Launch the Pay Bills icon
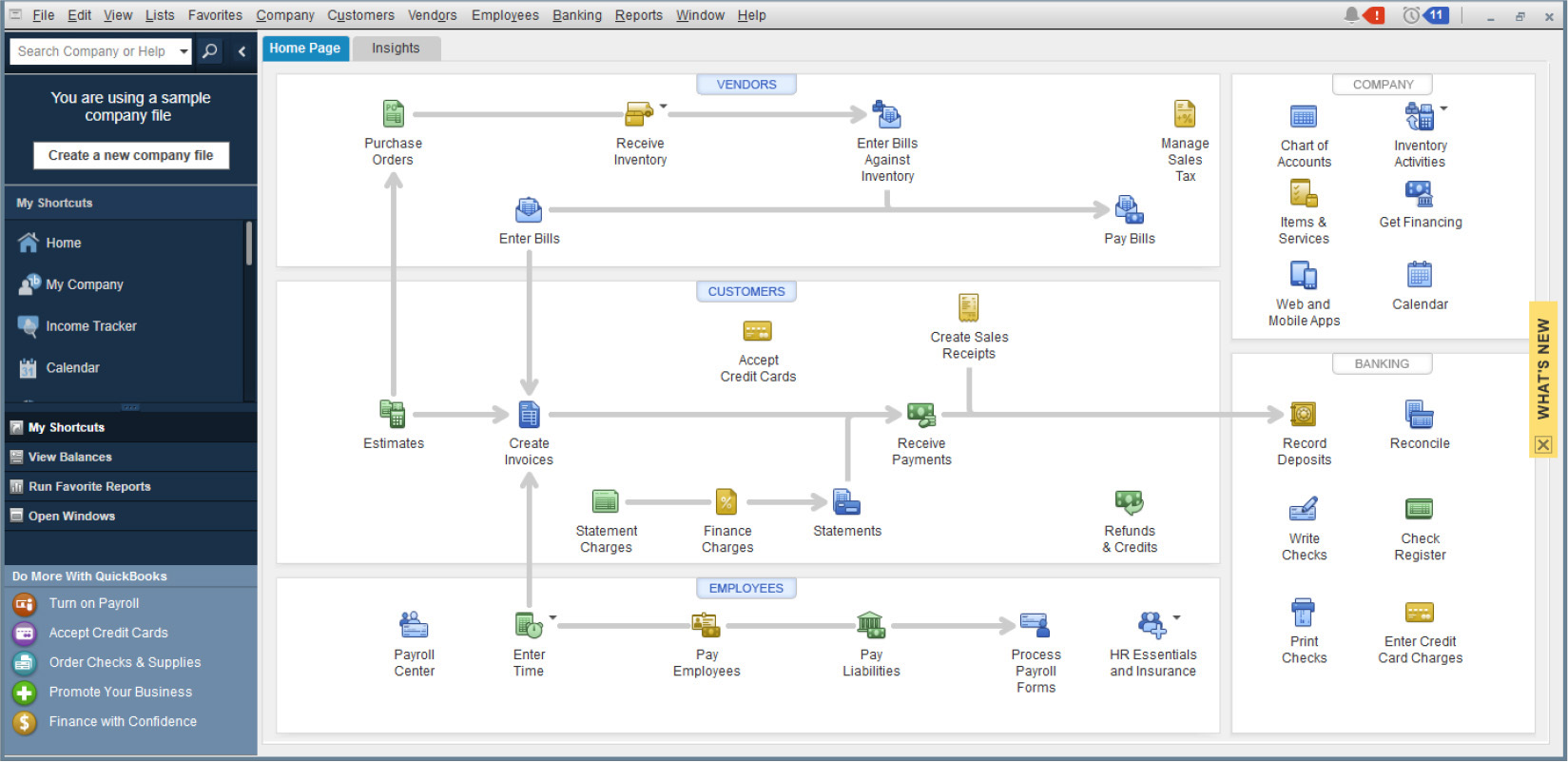 pyautogui.click(x=1129, y=210)
